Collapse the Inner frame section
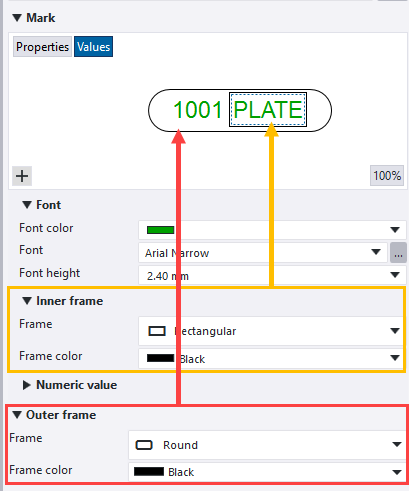409x491 pixels. coord(27,301)
